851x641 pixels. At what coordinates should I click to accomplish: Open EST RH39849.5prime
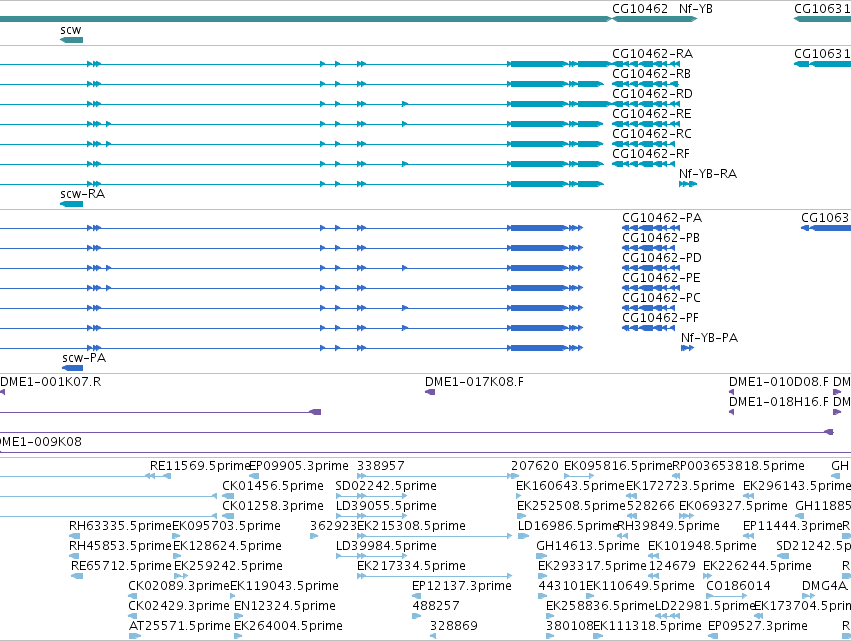click(669, 526)
